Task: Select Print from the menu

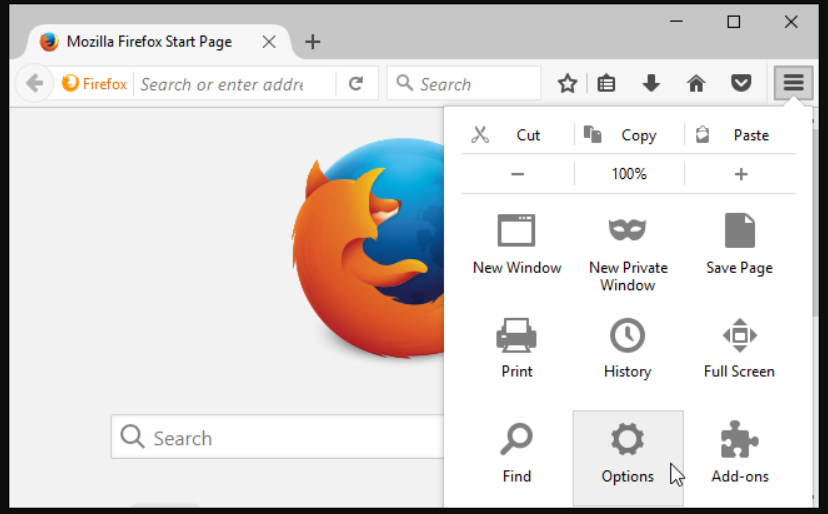Action: [x=517, y=349]
